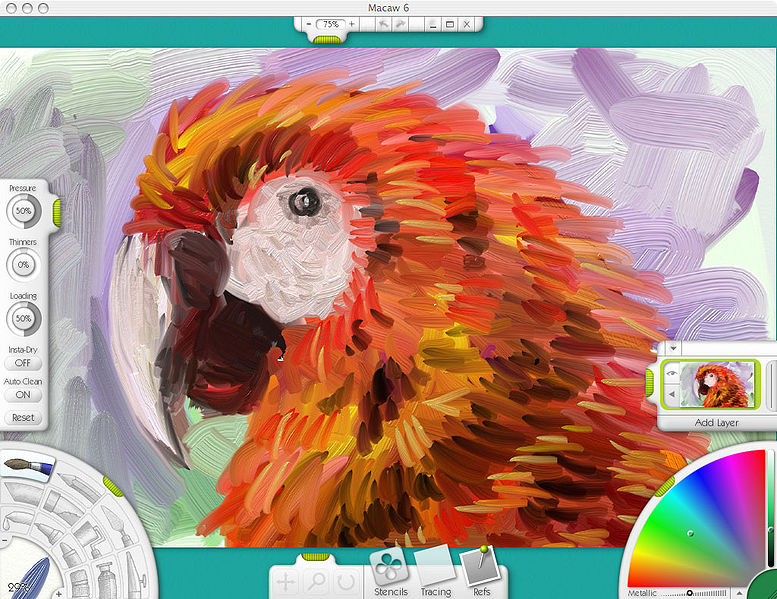The height and width of the screenshot is (599, 777).
Task: Close window with macOS red traffic light
Action: (x=11, y=8)
